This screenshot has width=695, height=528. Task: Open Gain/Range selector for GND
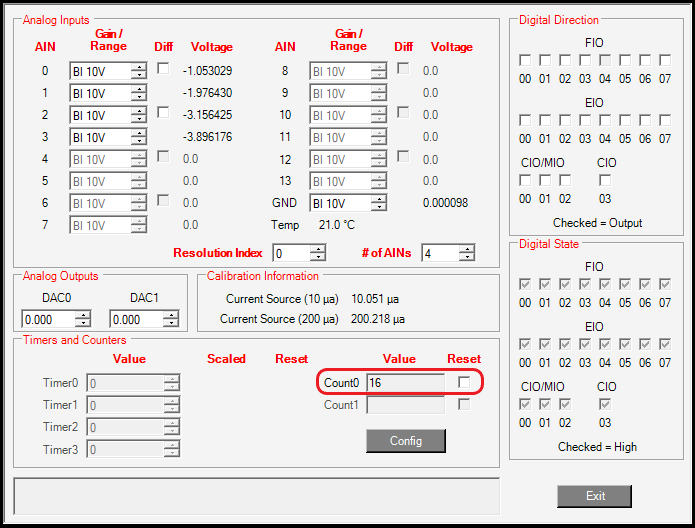point(379,203)
